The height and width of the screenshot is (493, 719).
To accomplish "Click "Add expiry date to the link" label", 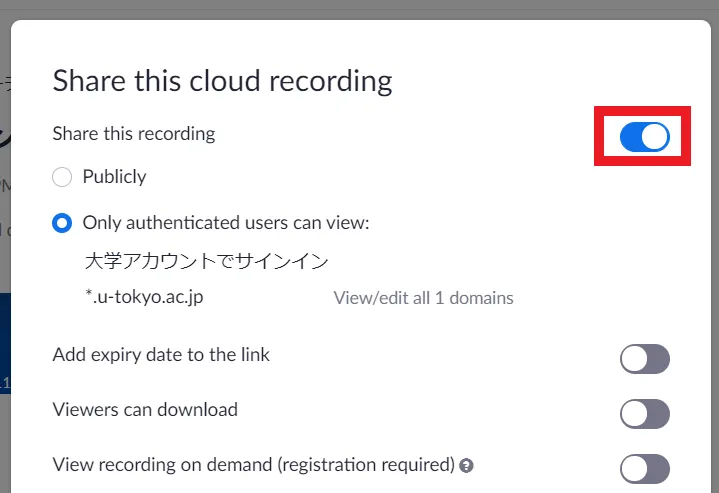I will coord(160,355).
